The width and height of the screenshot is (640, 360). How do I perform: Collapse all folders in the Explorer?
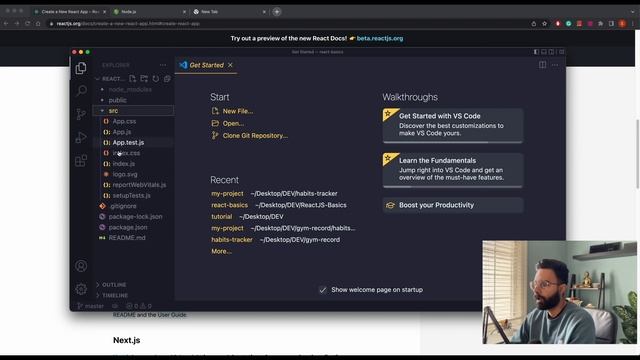pos(167,78)
